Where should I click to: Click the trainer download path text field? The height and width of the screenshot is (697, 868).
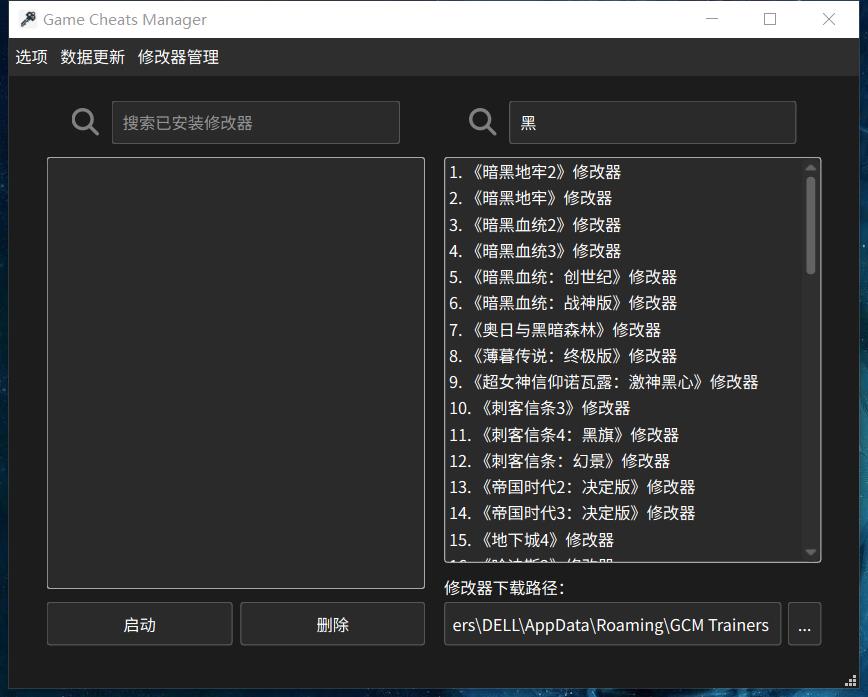pyautogui.click(x=612, y=624)
